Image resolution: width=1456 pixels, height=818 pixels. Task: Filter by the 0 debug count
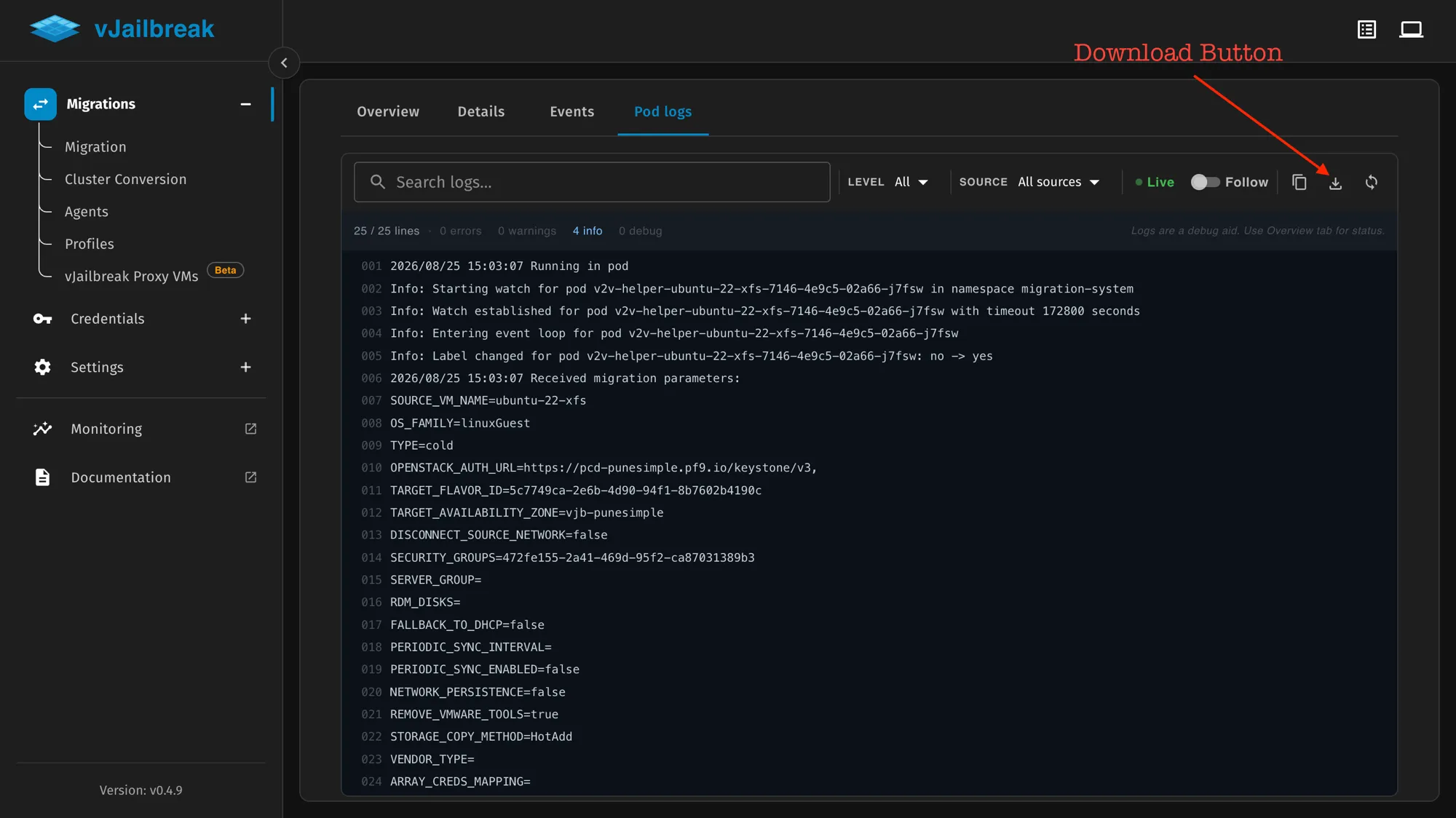(x=641, y=231)
